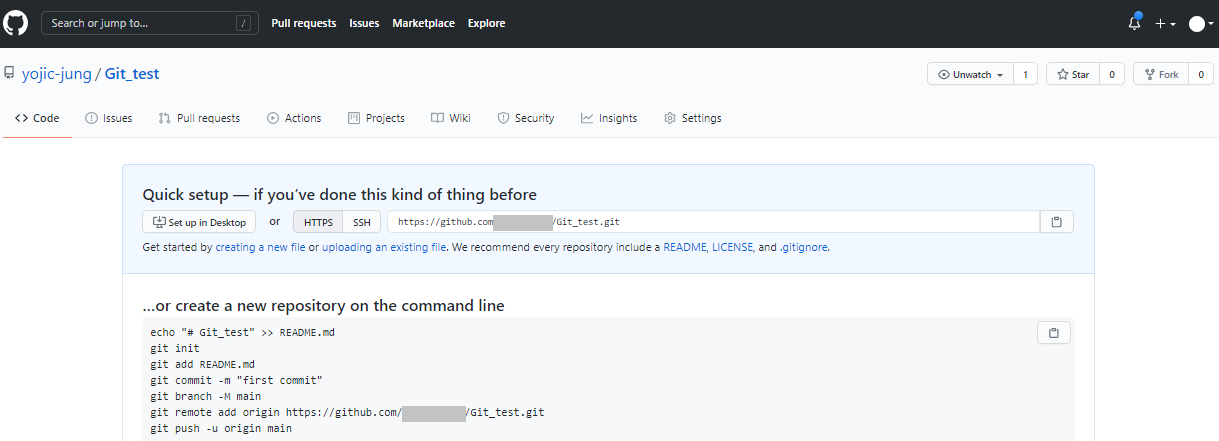The width and height of the screenshot is (1219, 441).
Task: Switch to the repository Pull requests tab
Action: point(199,118)
